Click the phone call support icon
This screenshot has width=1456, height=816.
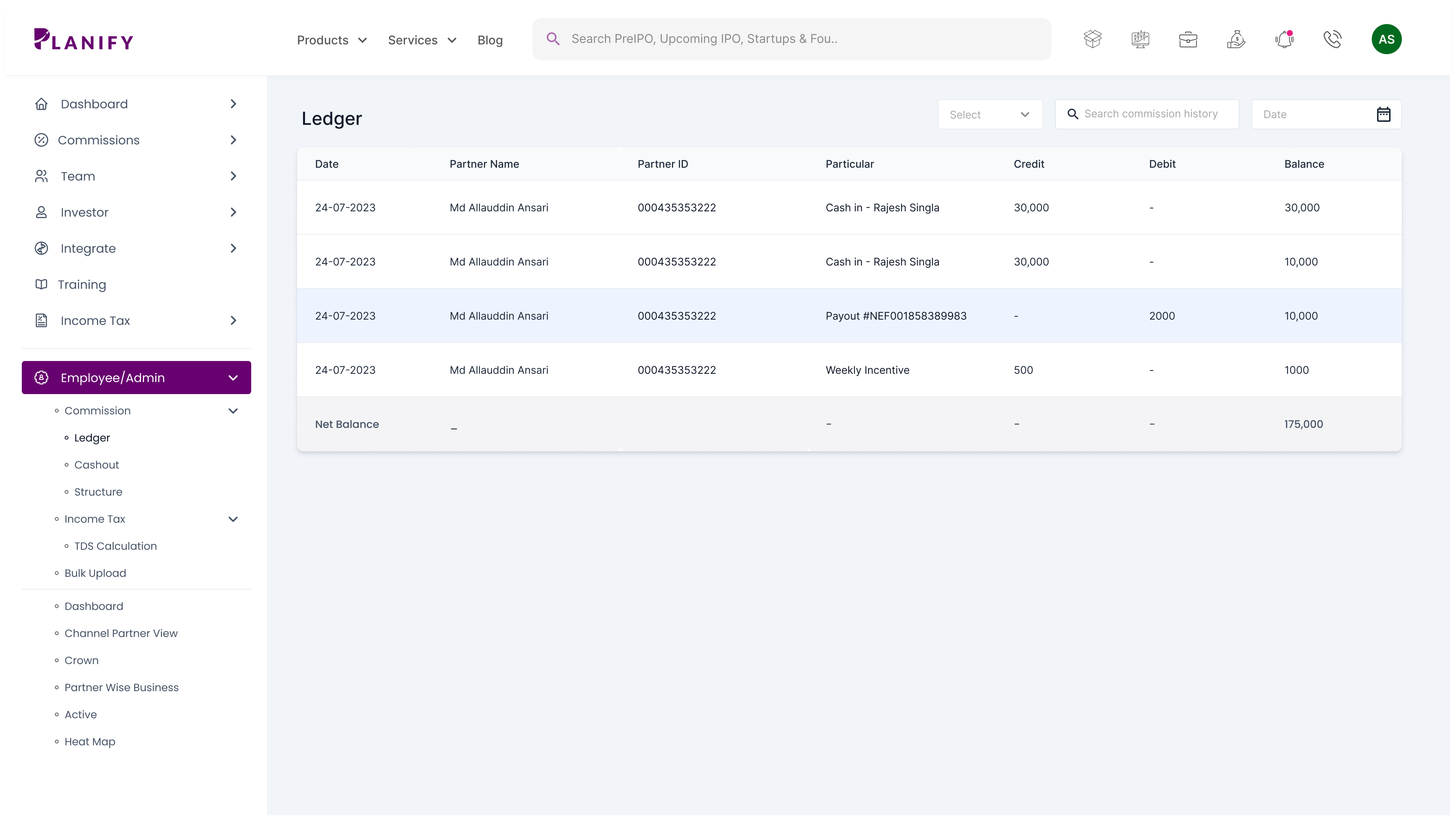1332,39
